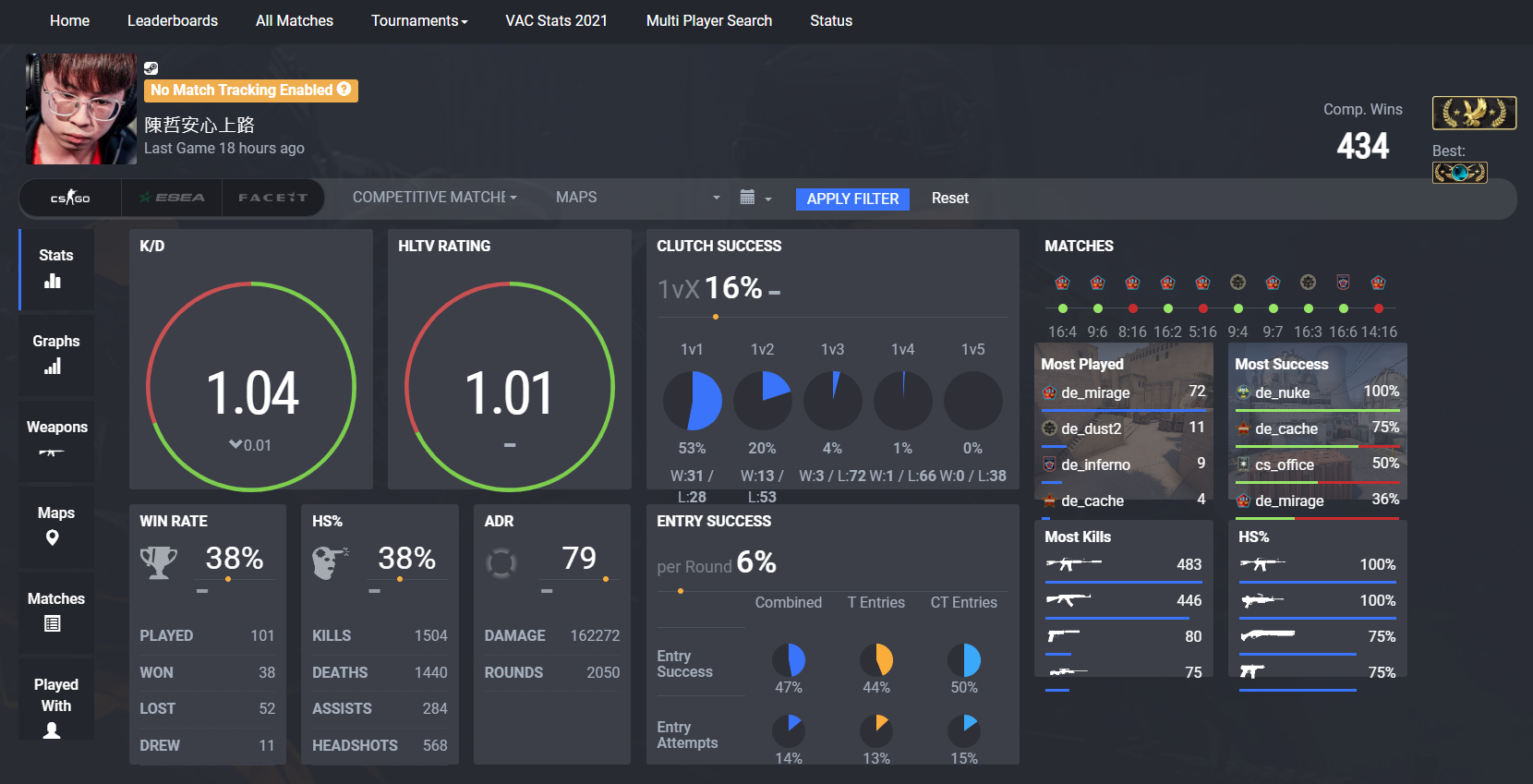Viewport: 1533px width, 784px height.
Task: Toggle the FACEIT source filter
Action: tap(272, 198)
